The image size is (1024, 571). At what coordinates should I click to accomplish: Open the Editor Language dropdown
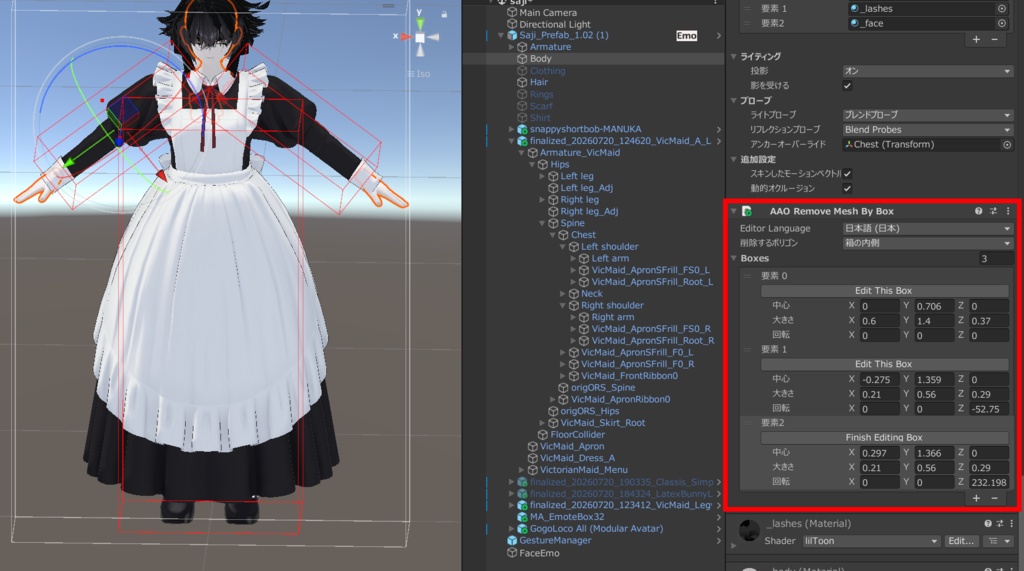tap(927, 229)
